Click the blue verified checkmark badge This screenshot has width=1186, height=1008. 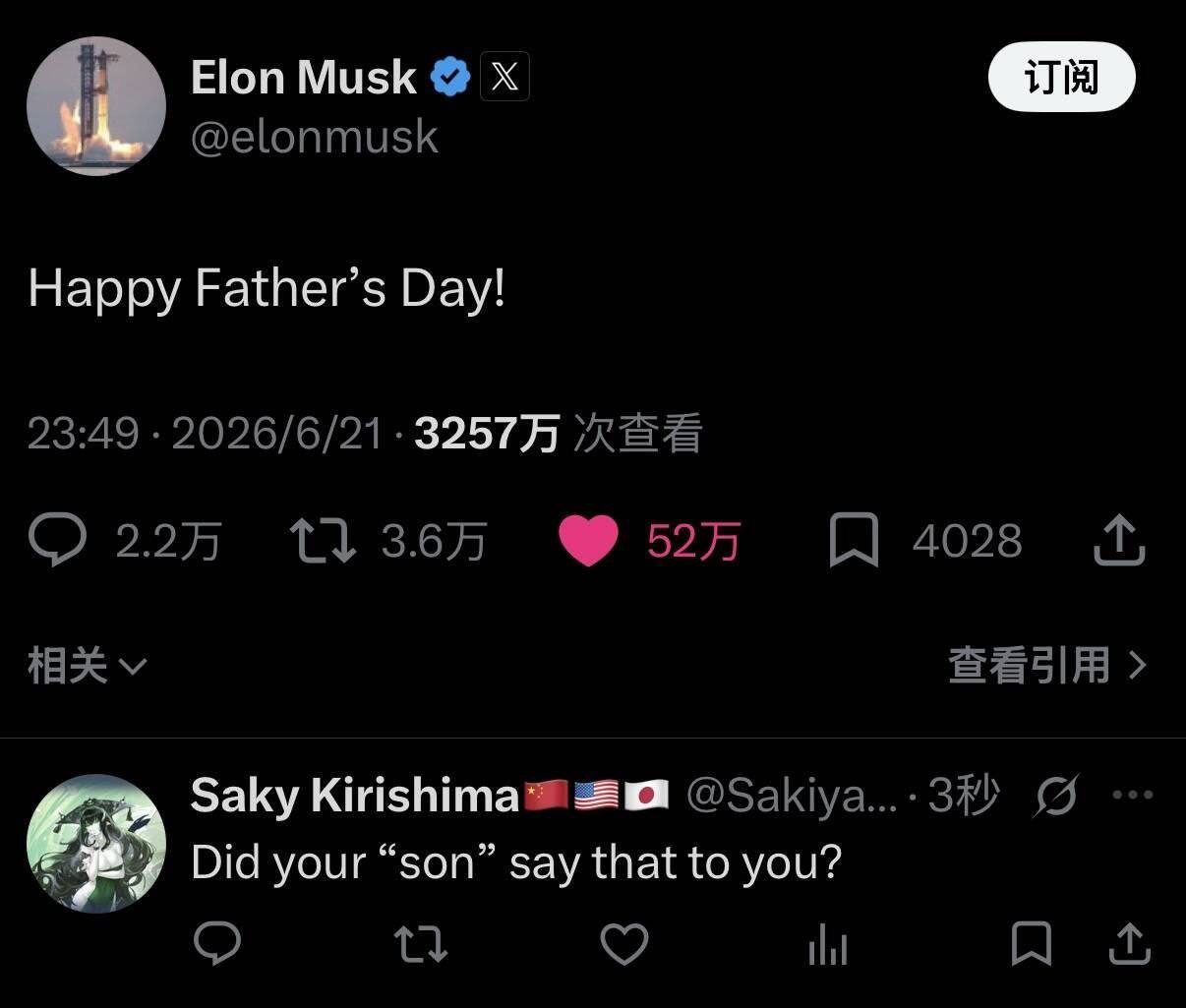click(x=450, y=77)
